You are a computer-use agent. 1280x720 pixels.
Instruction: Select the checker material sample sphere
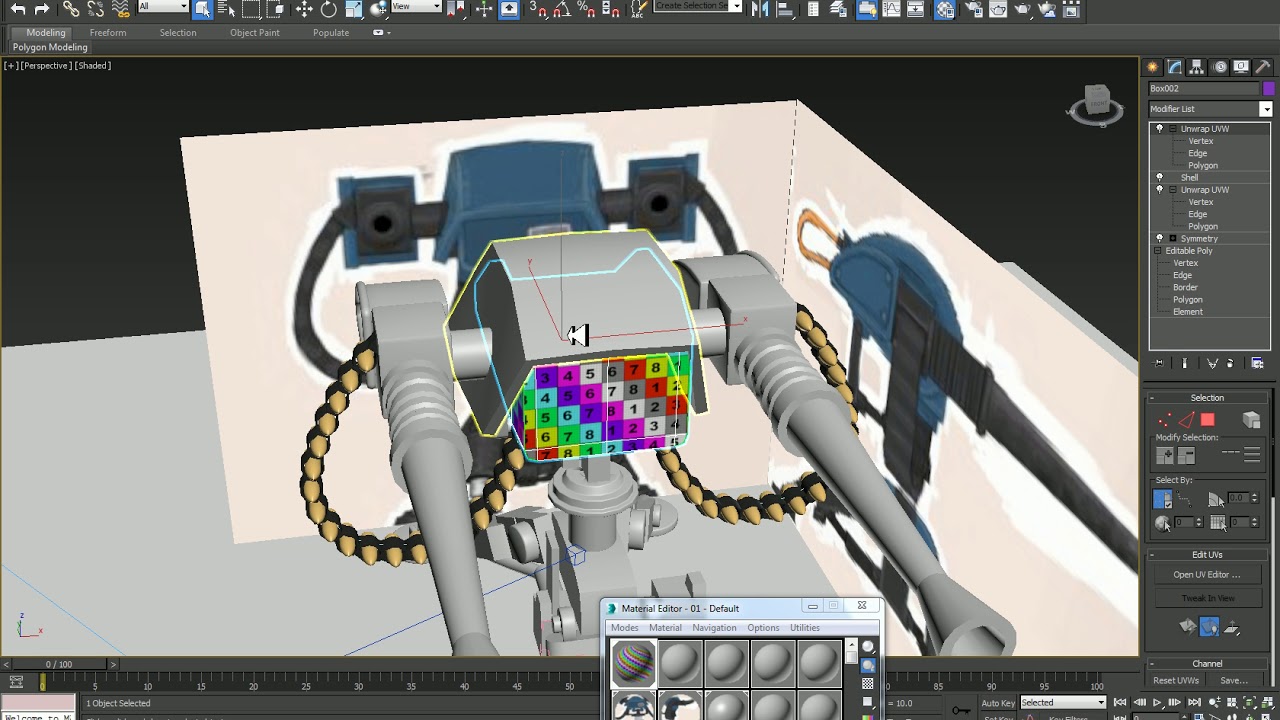tap(634, 663)
